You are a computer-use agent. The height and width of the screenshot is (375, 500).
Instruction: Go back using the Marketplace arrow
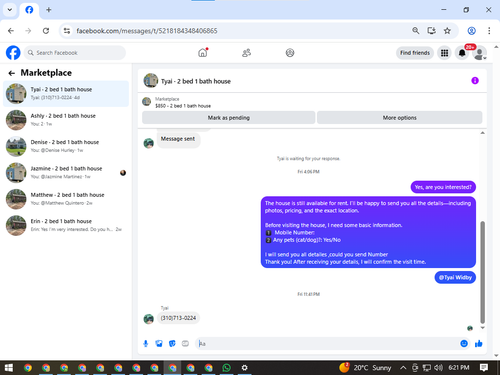pyautogui.click(x=12, y=73)
